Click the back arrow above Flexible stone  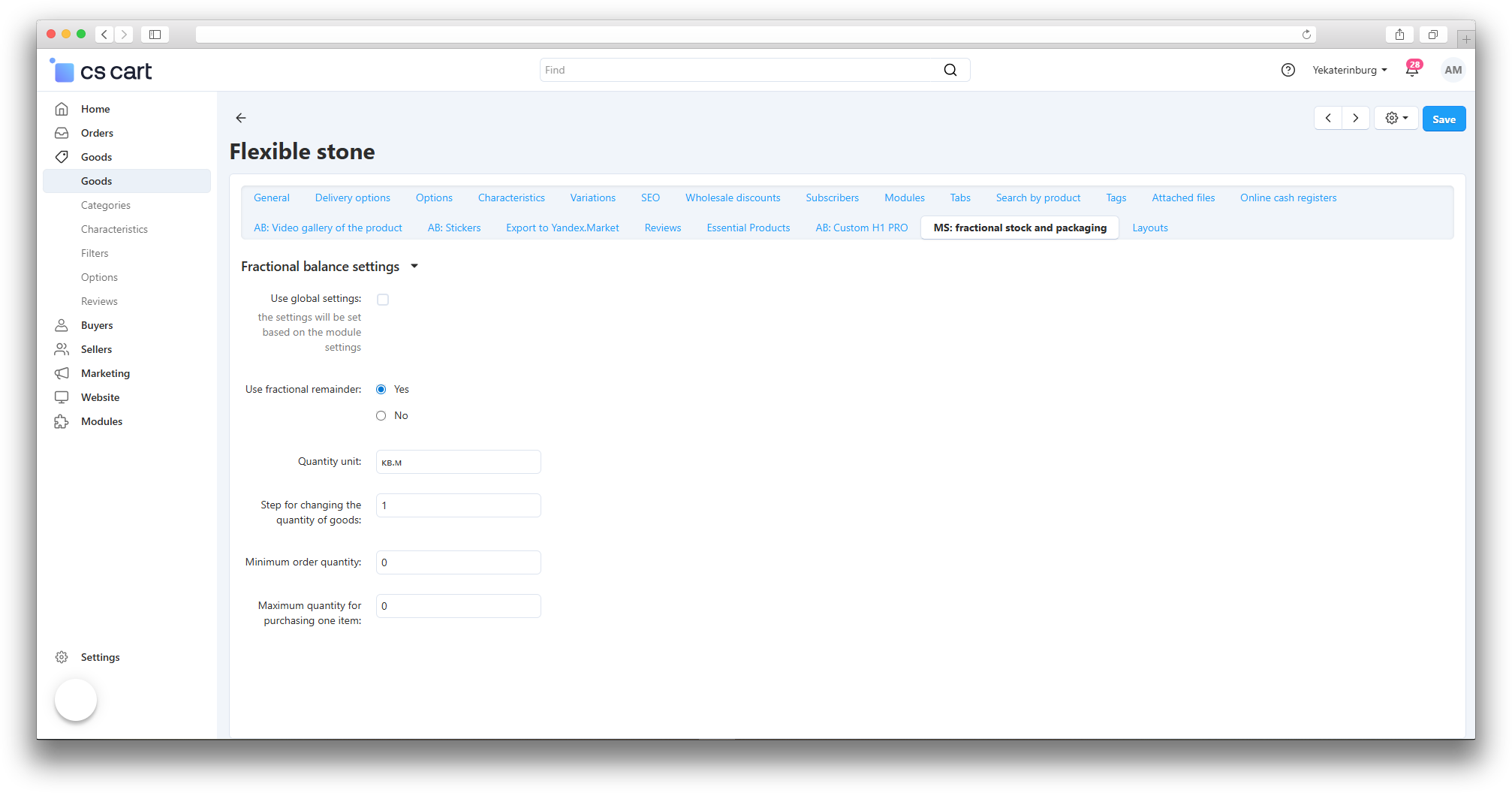pos(241,118)
